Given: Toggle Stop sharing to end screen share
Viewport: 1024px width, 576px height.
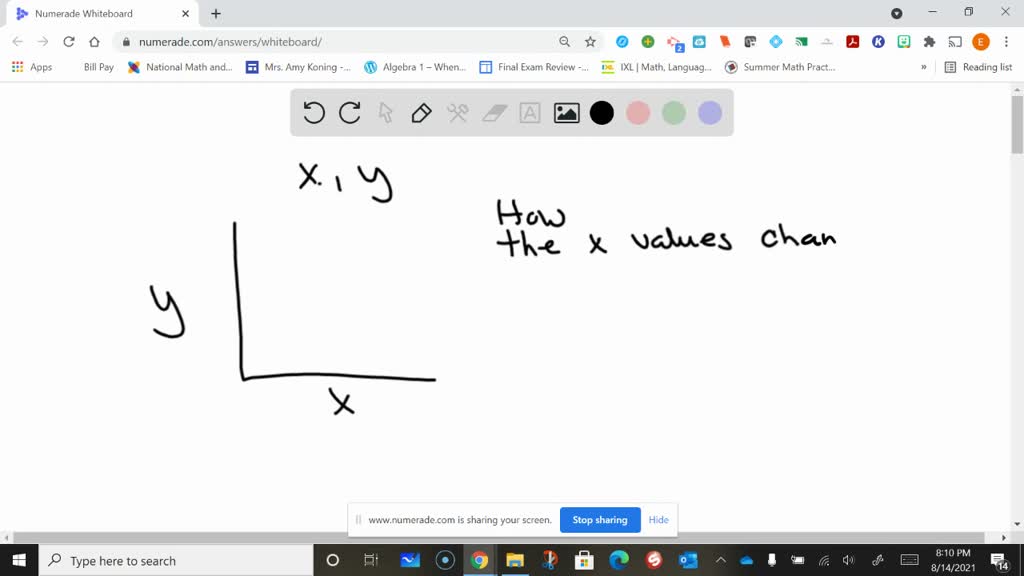Looking at the screenshot, I should (600, 520).
